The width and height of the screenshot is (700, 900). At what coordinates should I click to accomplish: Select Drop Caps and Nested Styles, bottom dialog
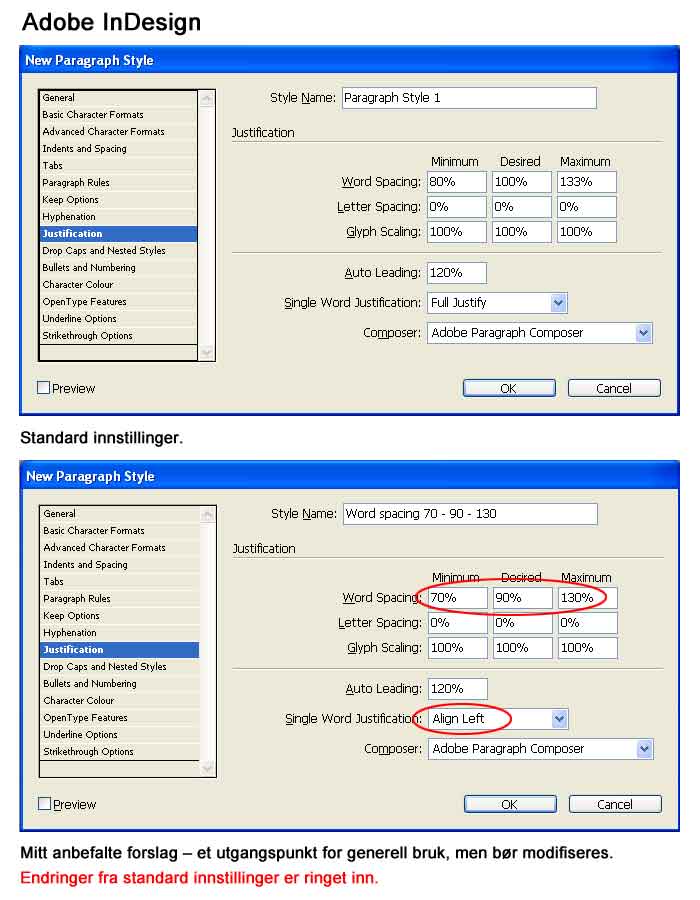[120, 666]
